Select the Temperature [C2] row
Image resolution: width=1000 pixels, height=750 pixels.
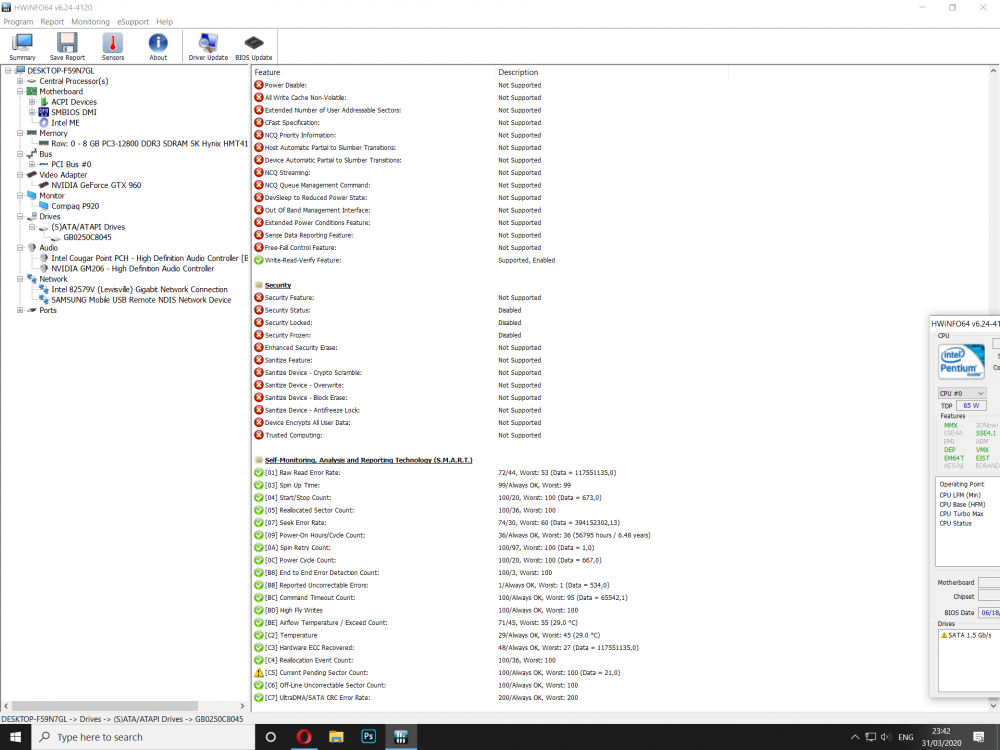(427, 635)
